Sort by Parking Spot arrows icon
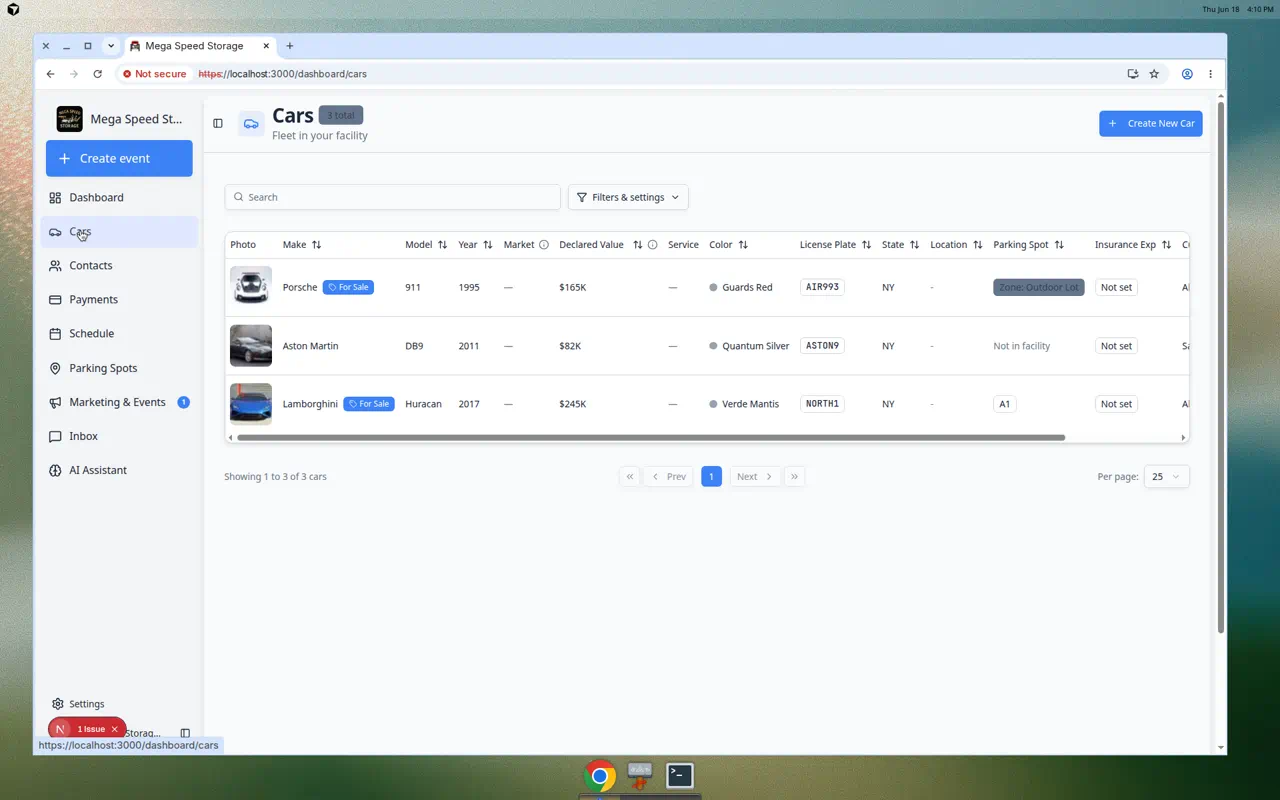The height and width of the screenshot is (800, 1280). tap(1059, 245)
